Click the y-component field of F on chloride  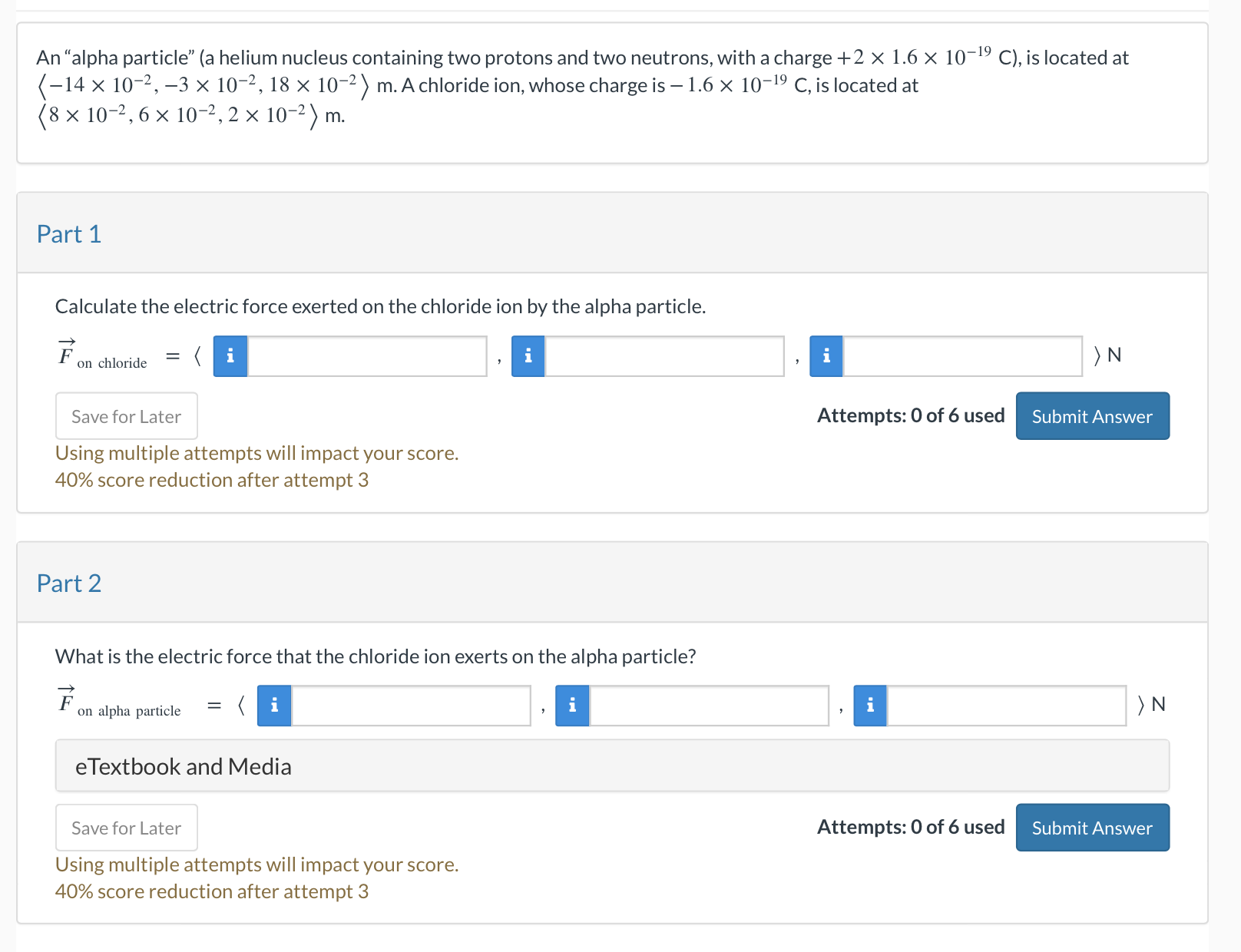[664, 355]
